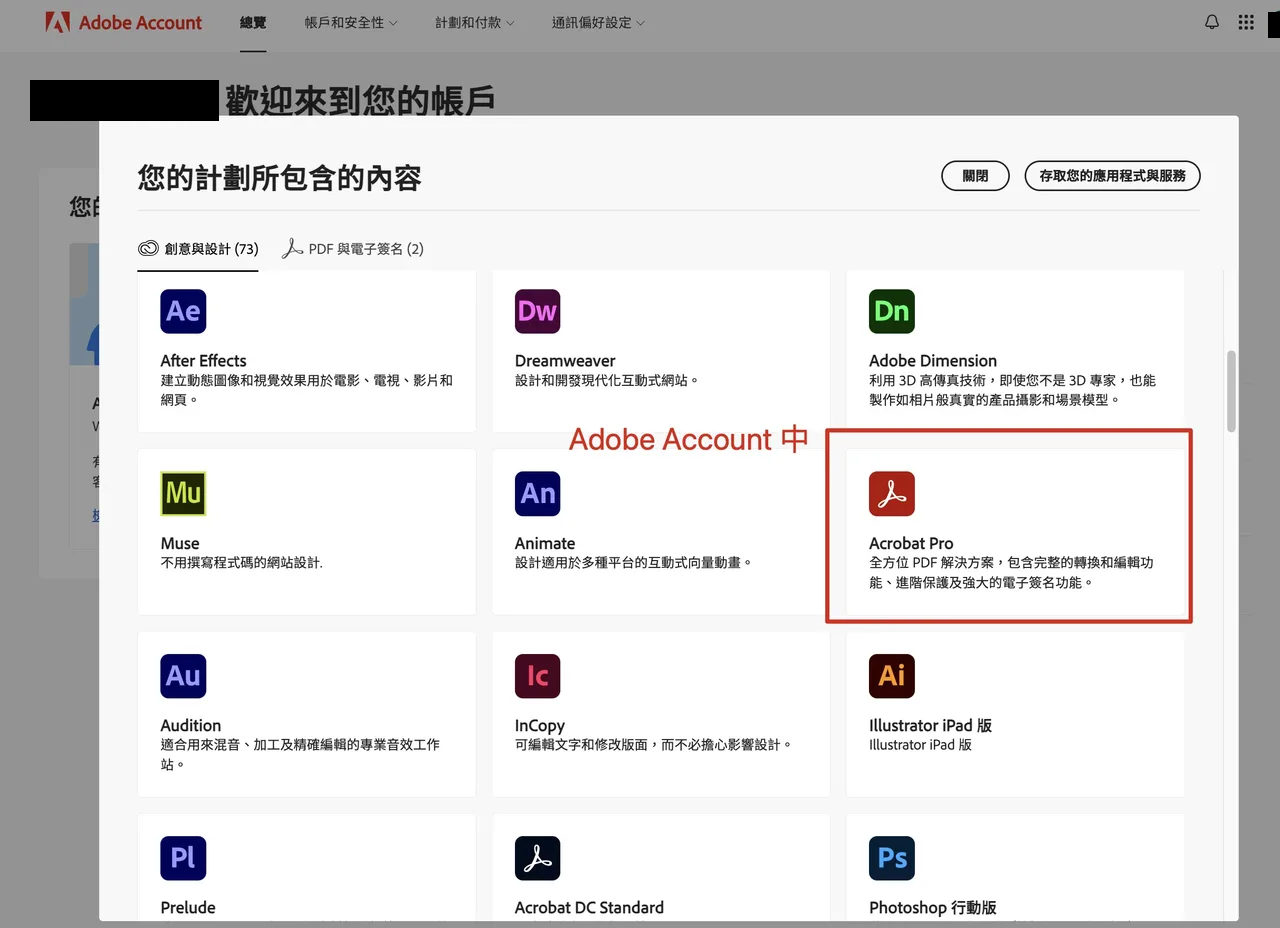Click the plan list scrollbar thumb
Screen dimensions: 1280x928
point(1231,391)
